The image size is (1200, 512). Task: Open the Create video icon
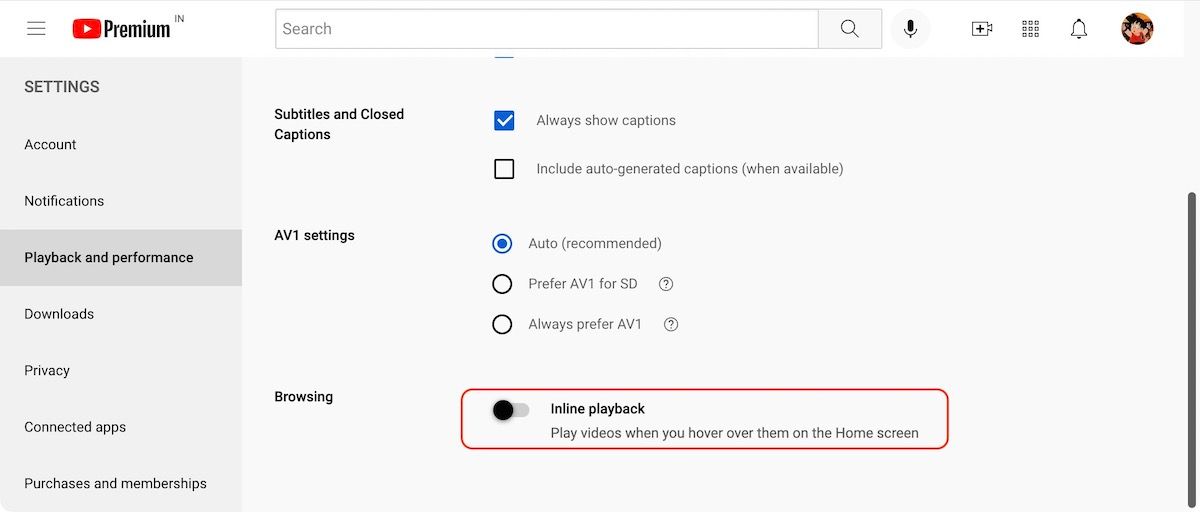pos(981,29)
